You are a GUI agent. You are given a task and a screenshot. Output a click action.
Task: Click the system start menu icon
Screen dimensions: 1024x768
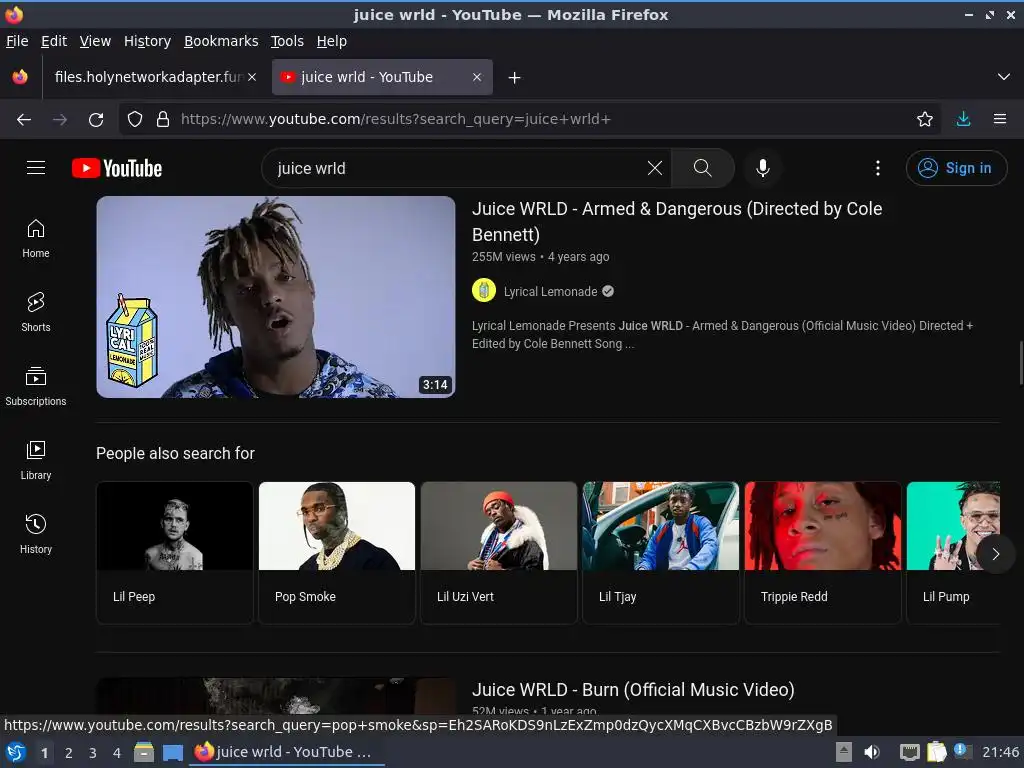(16, 752)
